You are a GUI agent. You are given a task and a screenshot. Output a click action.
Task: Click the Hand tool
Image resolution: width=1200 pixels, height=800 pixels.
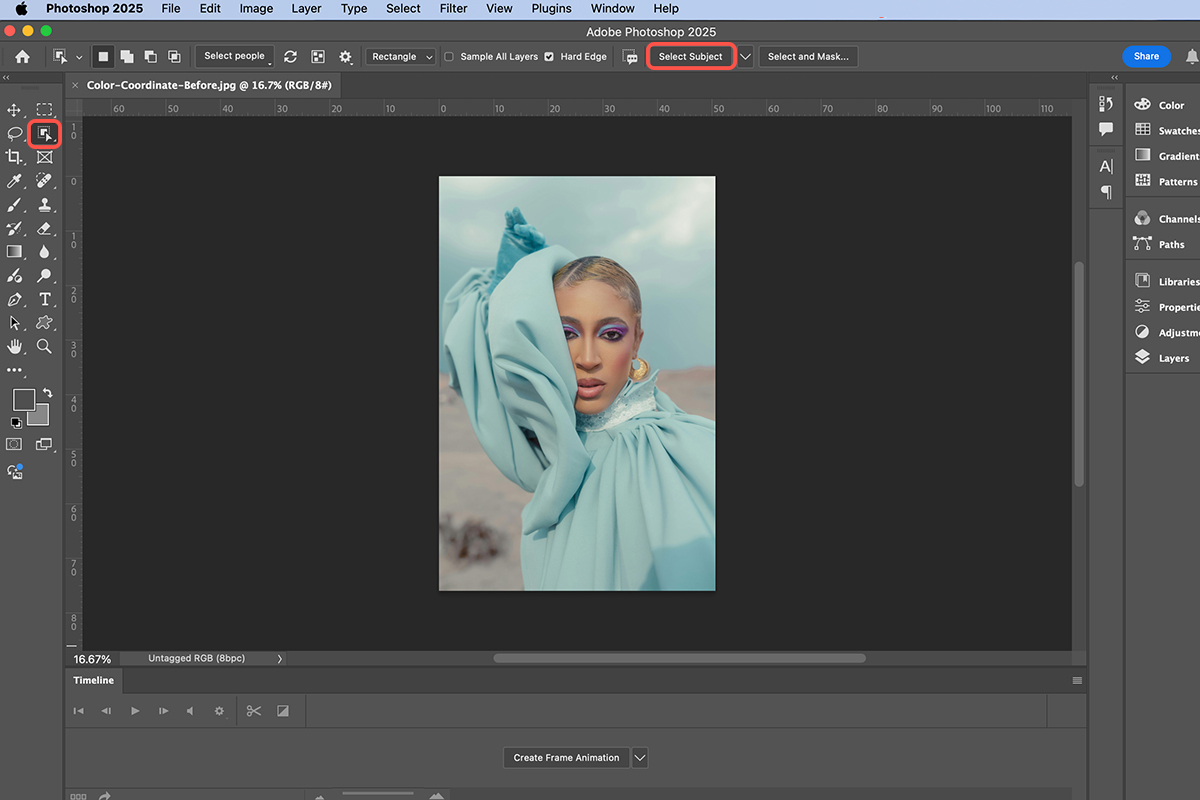click(15, 346)
